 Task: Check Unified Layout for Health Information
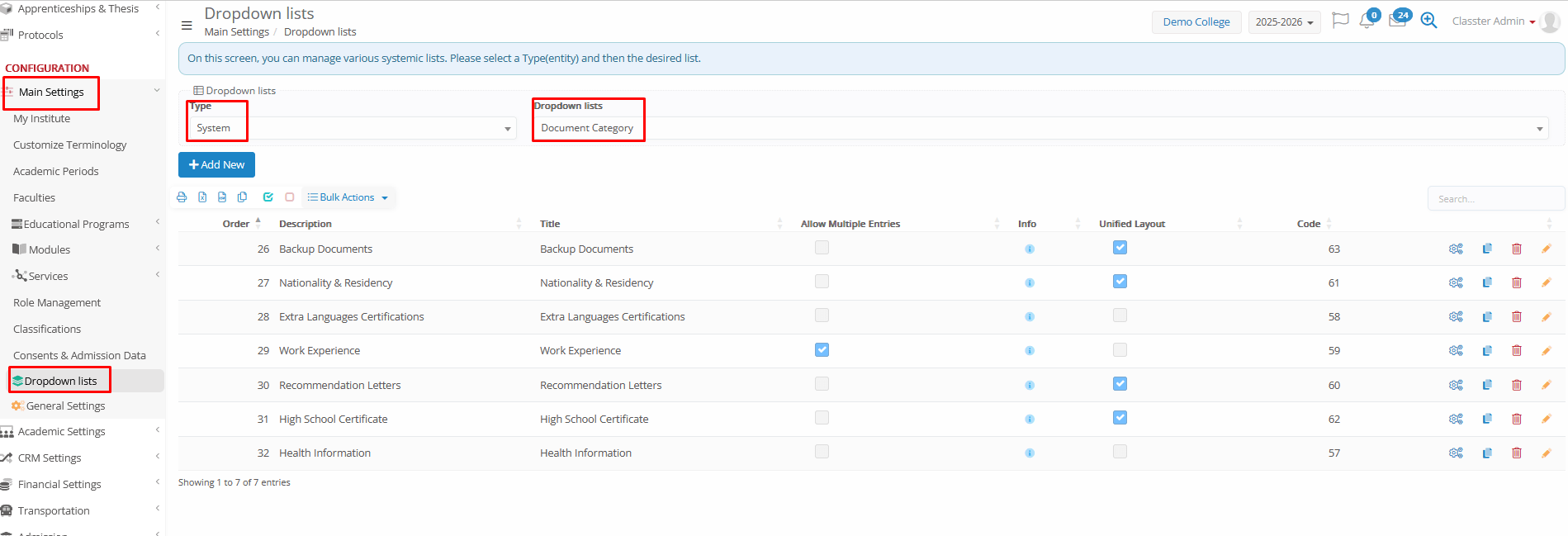tap(1120, 452)
